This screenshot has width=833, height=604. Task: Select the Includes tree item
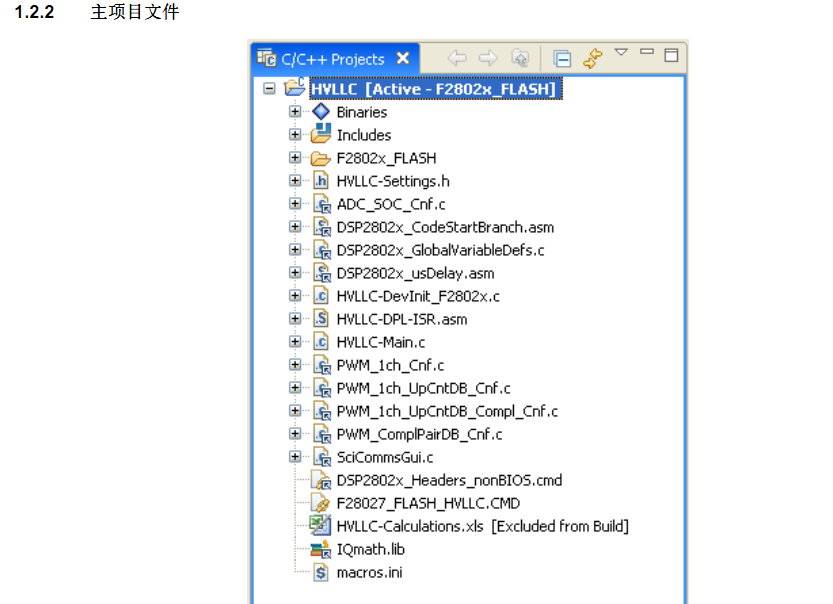point(364,135)
